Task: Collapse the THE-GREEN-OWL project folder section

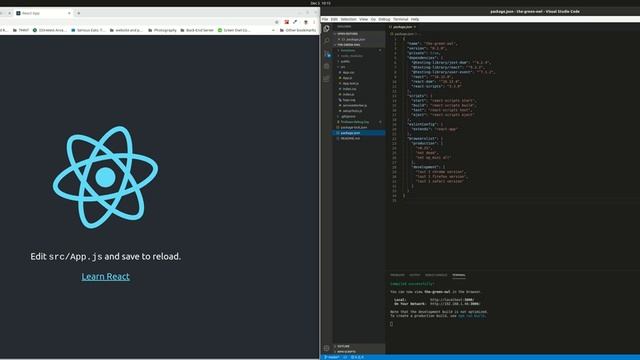Action: click(359, 45)
